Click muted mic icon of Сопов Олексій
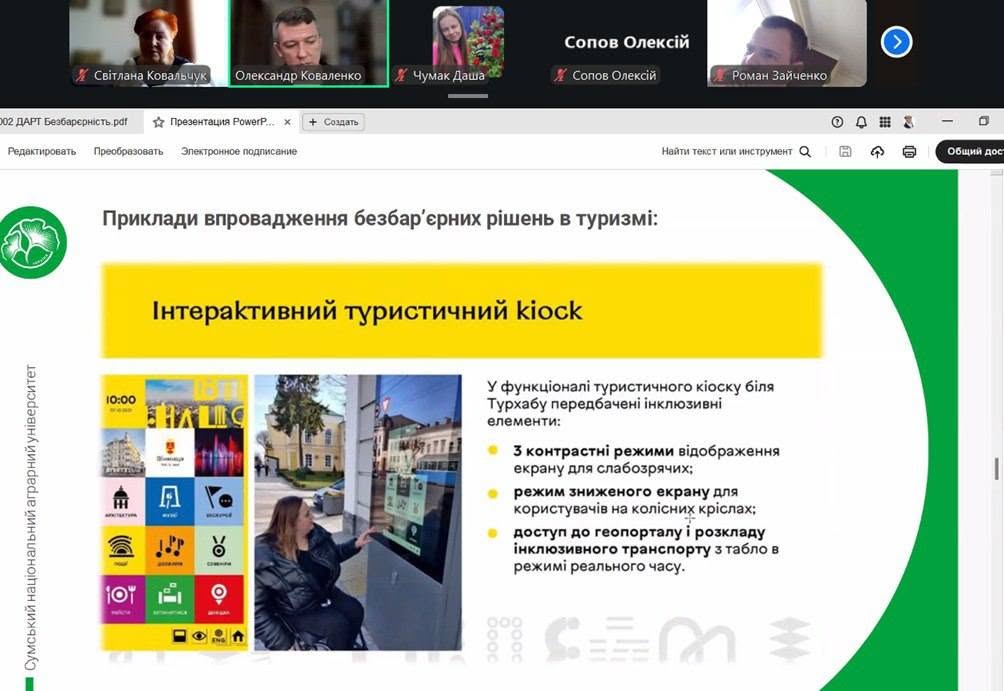1004x691 pixels. [x=560, y=76]
